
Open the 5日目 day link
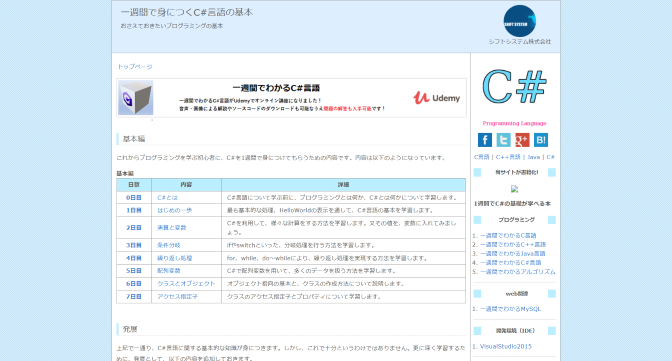pos(134,271)
